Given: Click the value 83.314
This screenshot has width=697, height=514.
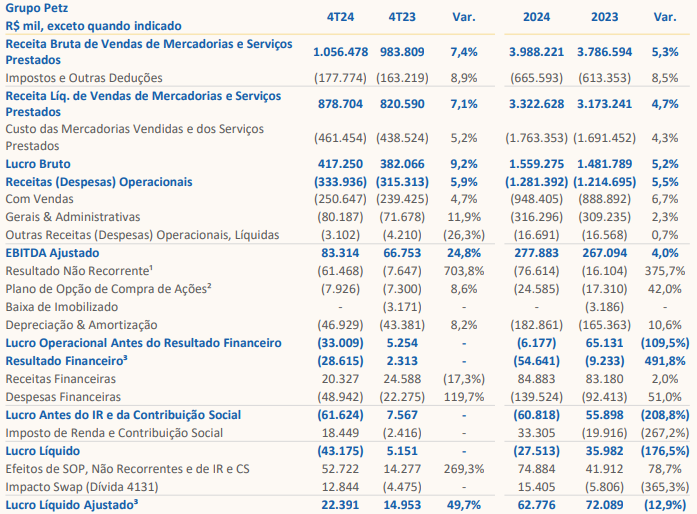Looking at the screenshot, I should [340, 253].
